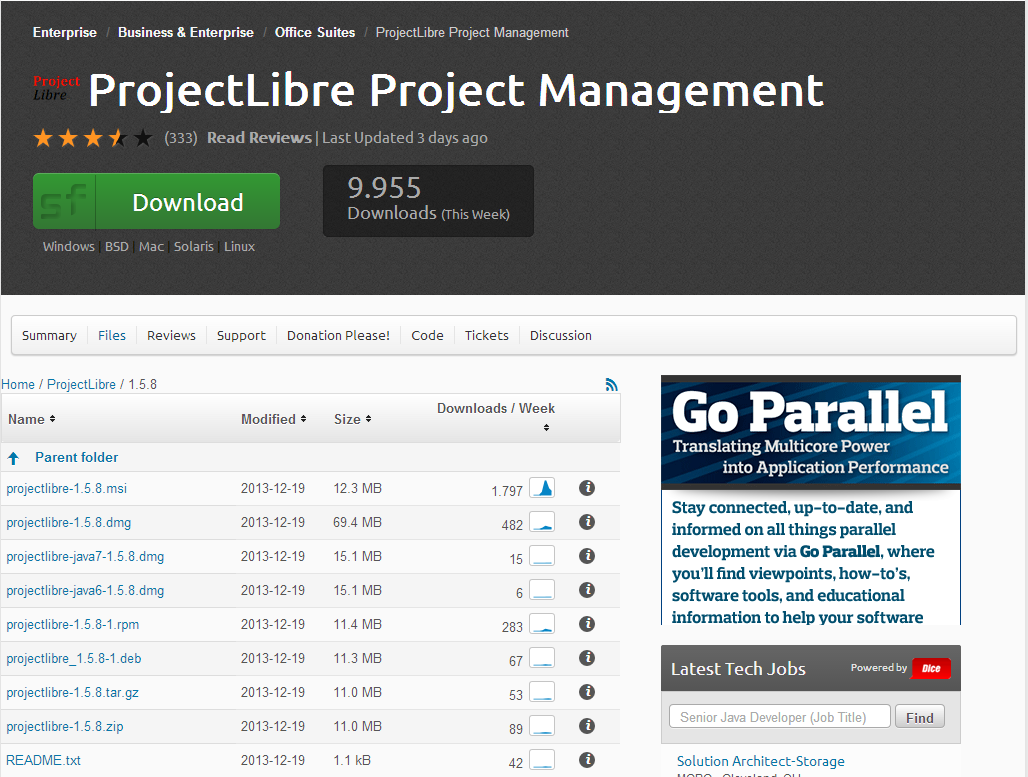View download stats chart for projectlibre-java6-1.5.8.dmg
Viewport: 1028px width, 777px height.
pyautogui.click(x=542, y=590)
